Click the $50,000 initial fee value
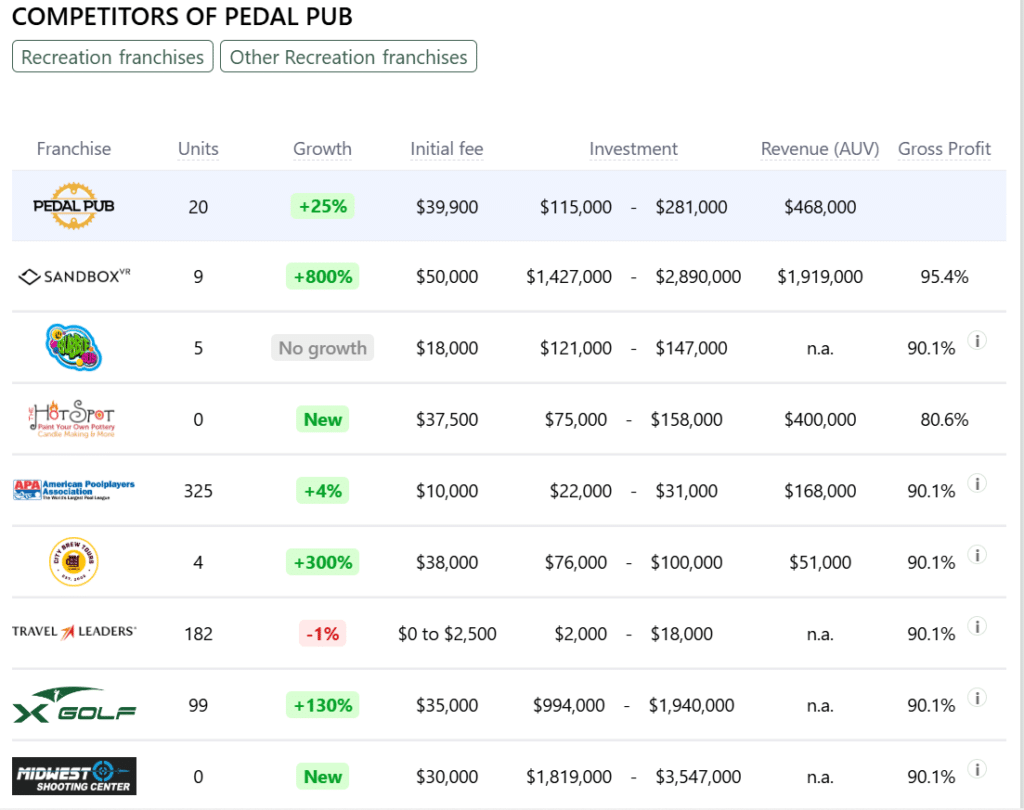The height and width of the screenshot is (810, 1024). coord(447,277)
